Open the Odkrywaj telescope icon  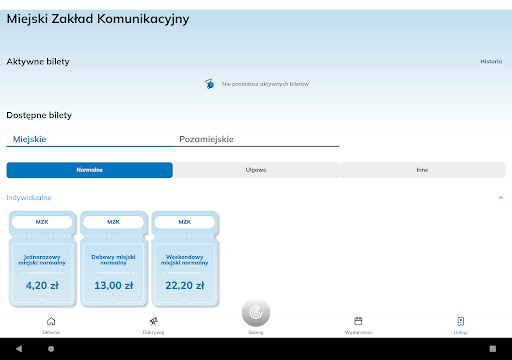click(x=153, y=321)
